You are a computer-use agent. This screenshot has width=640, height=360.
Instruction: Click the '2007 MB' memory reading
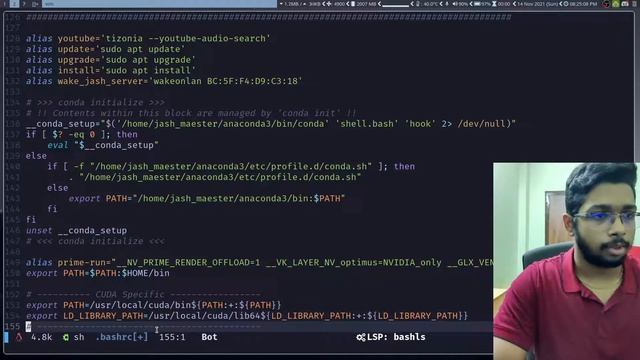pos(367,4)
